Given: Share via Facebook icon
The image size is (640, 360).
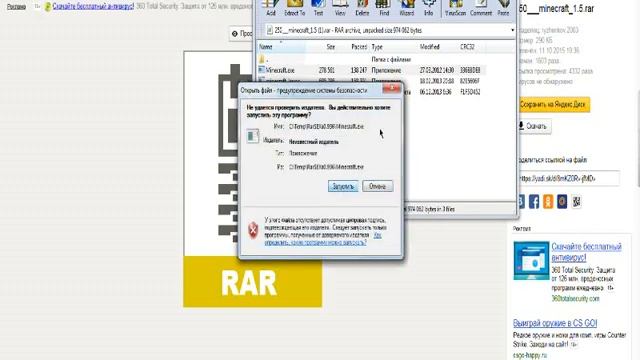Looking at the screenshot, I should click(x=534, y=201).
